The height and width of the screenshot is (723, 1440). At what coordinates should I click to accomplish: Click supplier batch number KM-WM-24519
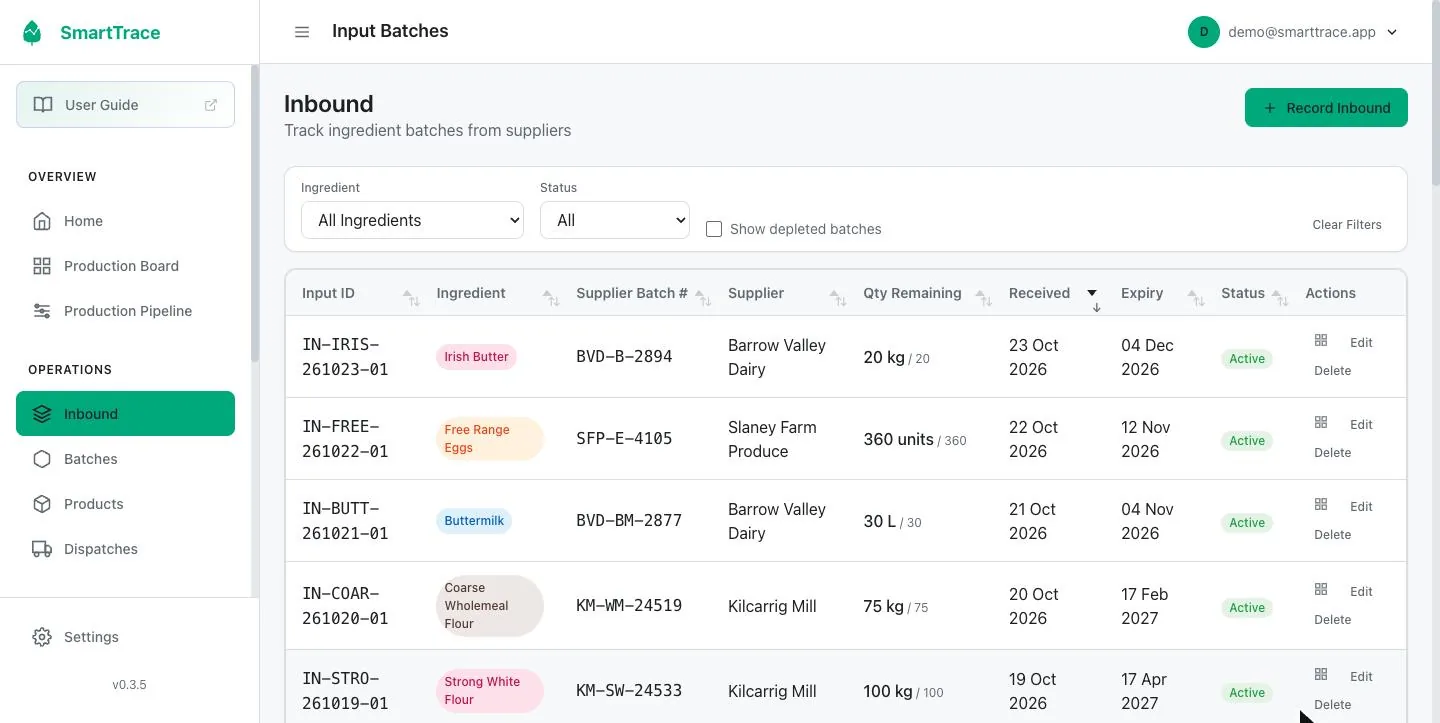click(629, 606)
